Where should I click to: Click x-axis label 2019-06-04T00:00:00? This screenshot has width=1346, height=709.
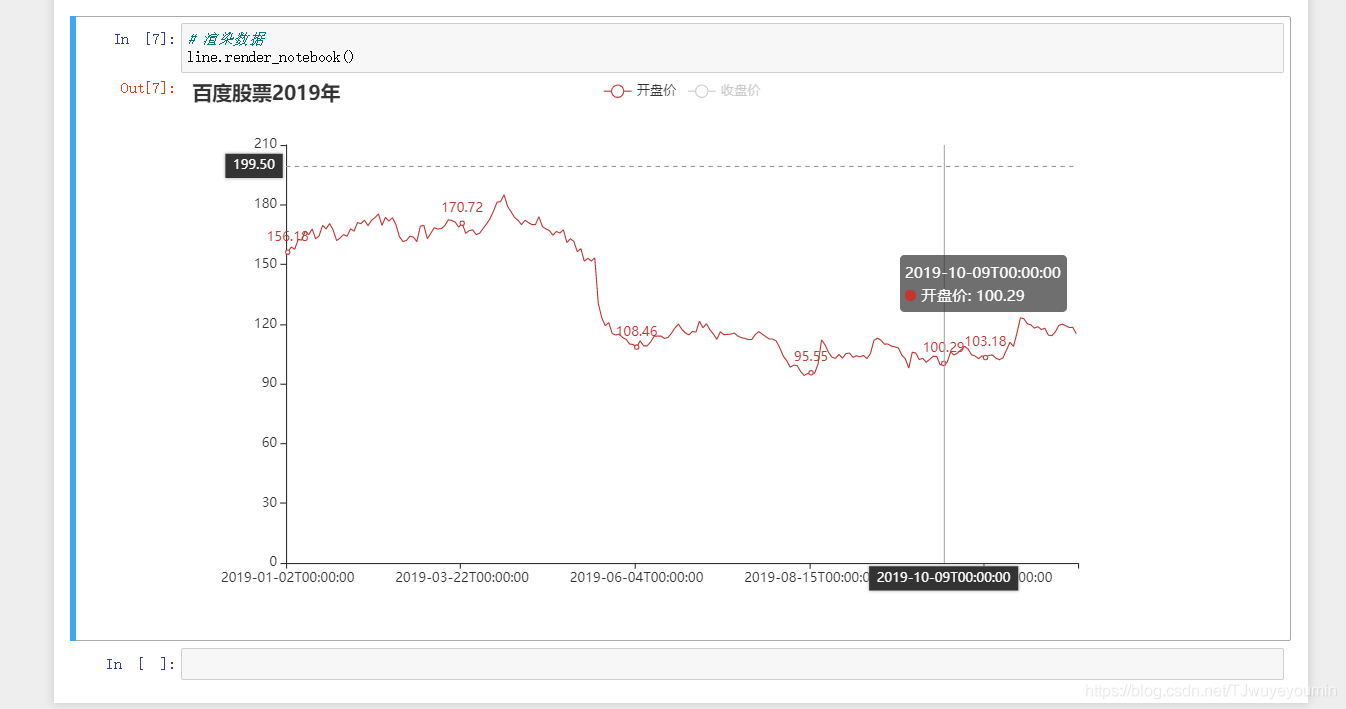coord(636,577)
